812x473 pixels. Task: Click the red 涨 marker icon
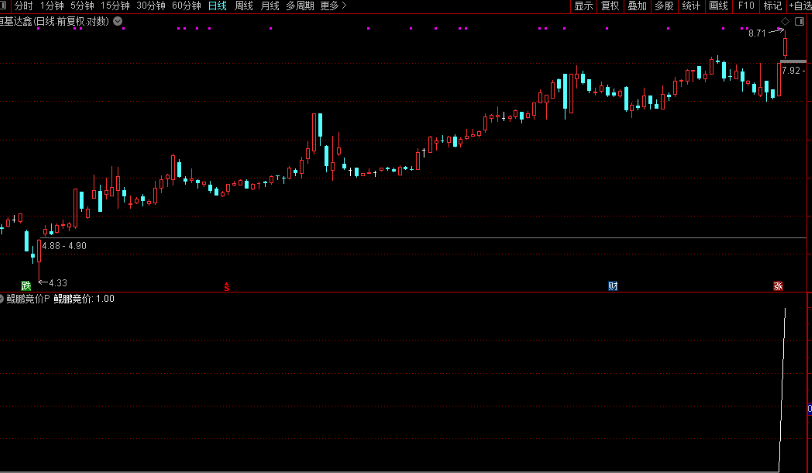(777, 286)
